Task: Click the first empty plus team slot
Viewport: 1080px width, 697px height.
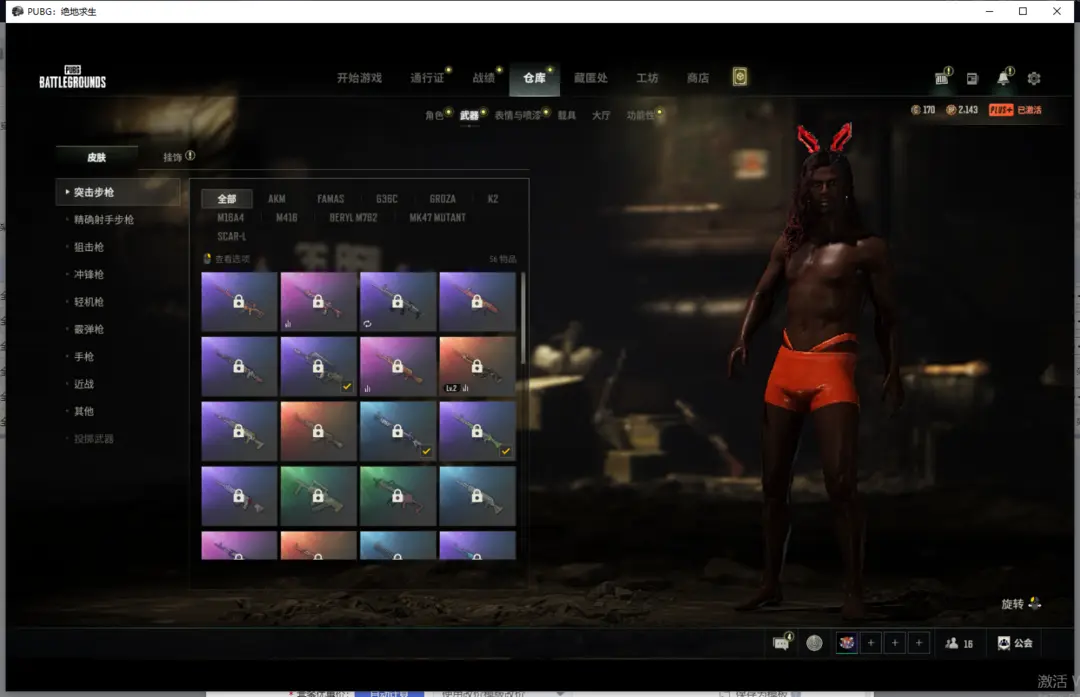Action: (871, 643)
